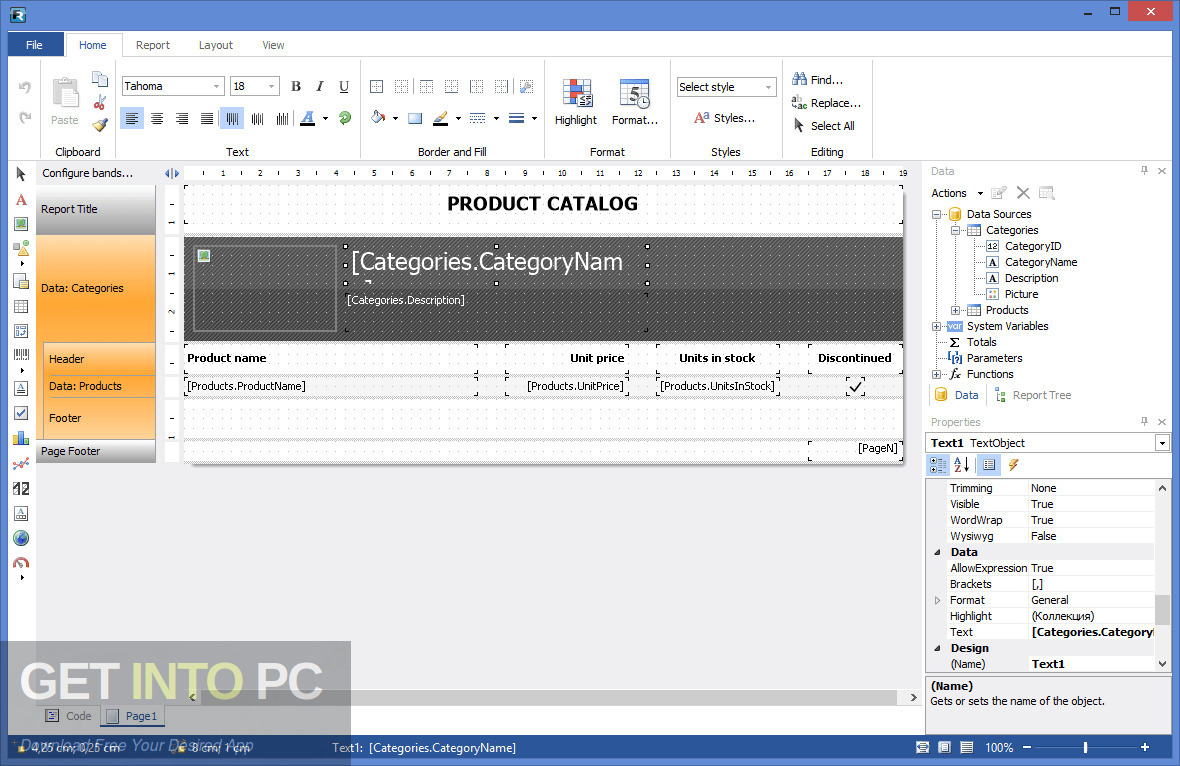Screen dimensions: 1180x766
Task: Expand the Format property row
Action: tap(938, 600)
